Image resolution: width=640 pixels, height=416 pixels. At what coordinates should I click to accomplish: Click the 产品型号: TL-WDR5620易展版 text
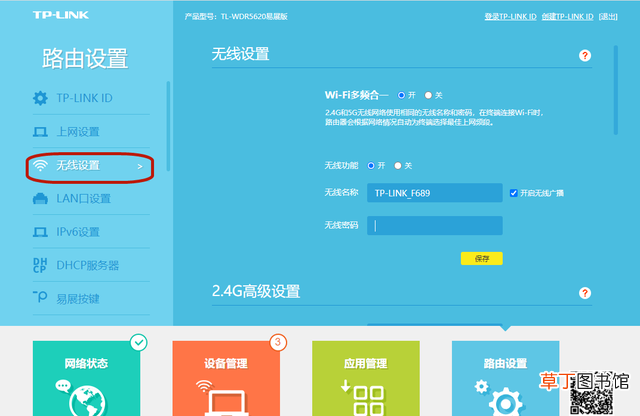[x=236, y=16]
